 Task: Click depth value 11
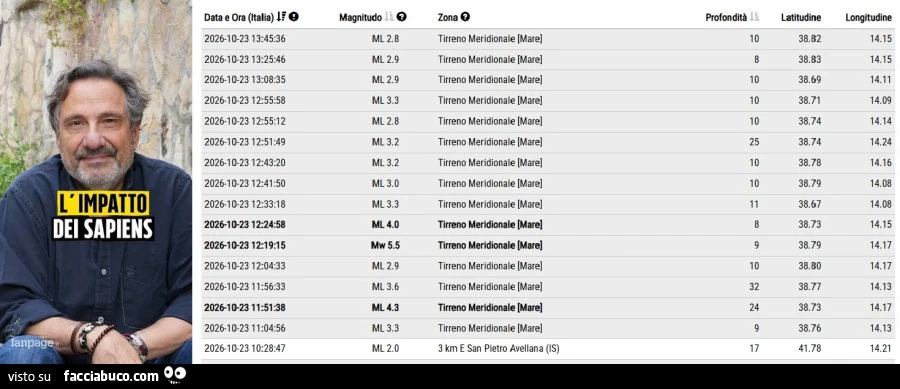[754, 204]
